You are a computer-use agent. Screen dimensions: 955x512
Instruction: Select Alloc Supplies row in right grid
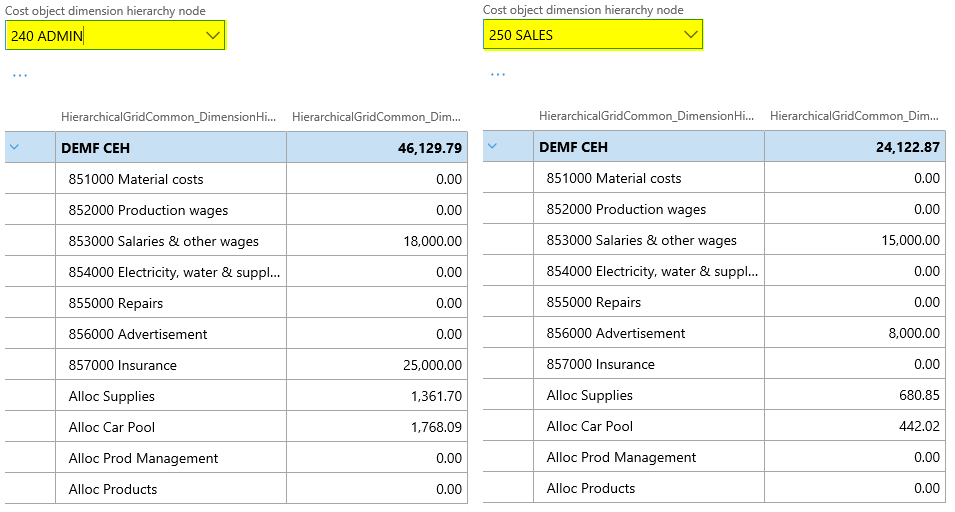[x=590, y=395]
